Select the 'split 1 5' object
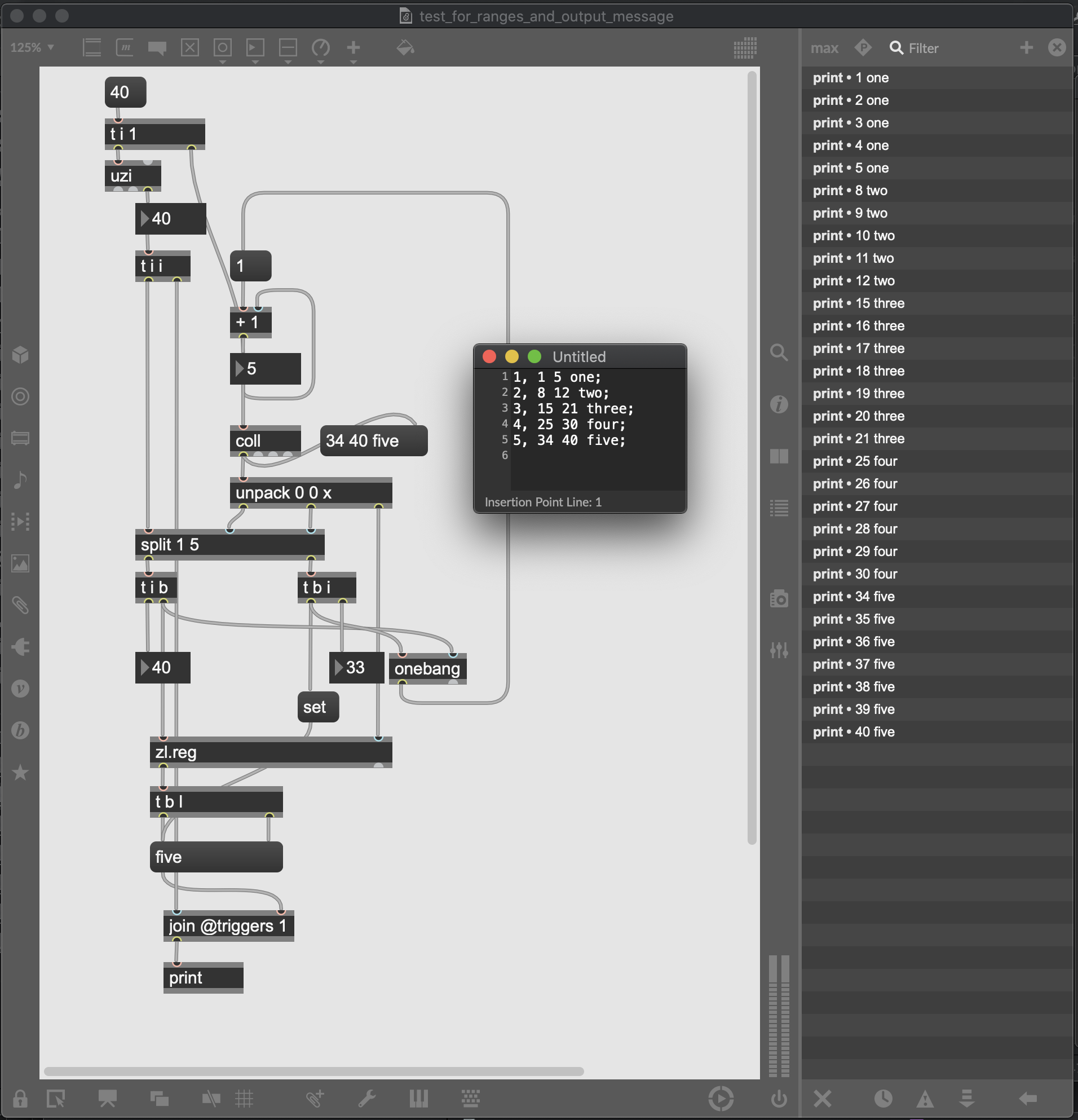This screenshot has width=1078, height=1120. (x=229, y=545)
